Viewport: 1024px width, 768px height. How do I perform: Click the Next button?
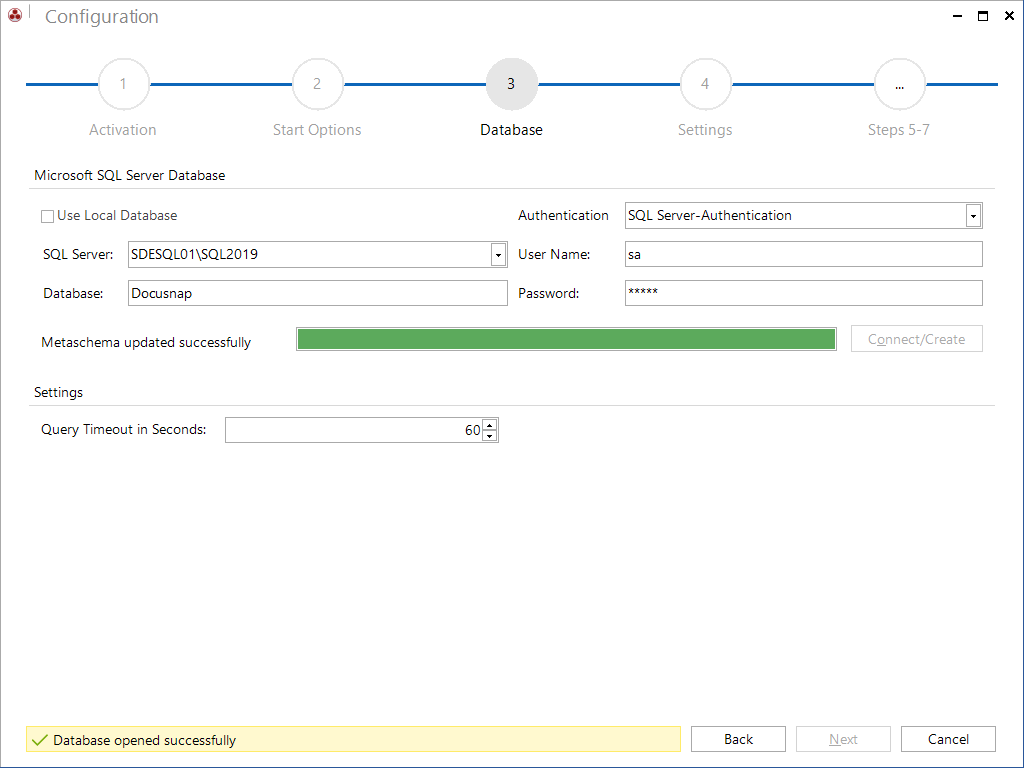[x=843, y=739]
